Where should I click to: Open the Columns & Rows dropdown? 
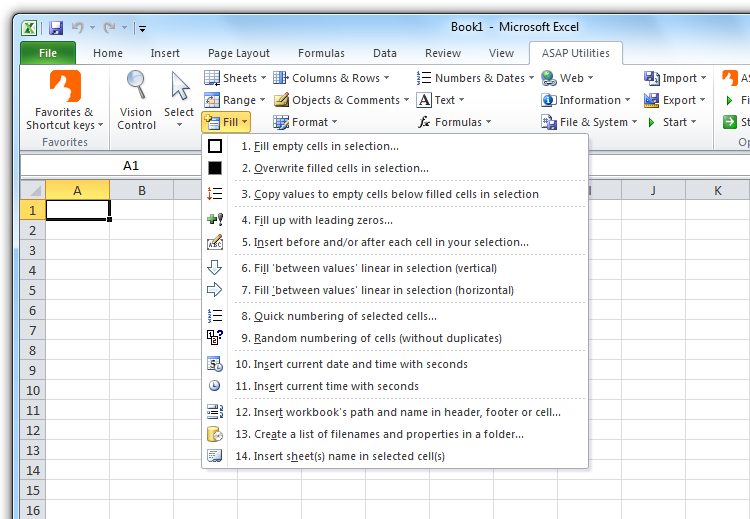tap(331, 78)
